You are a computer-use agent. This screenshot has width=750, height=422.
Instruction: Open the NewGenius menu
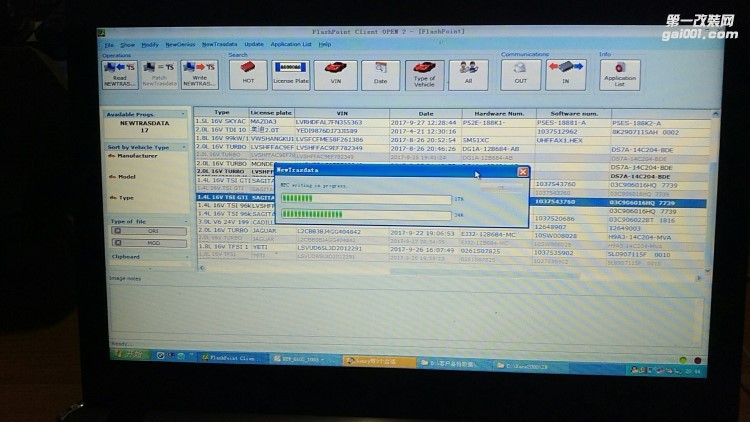(x=180, y=45)
